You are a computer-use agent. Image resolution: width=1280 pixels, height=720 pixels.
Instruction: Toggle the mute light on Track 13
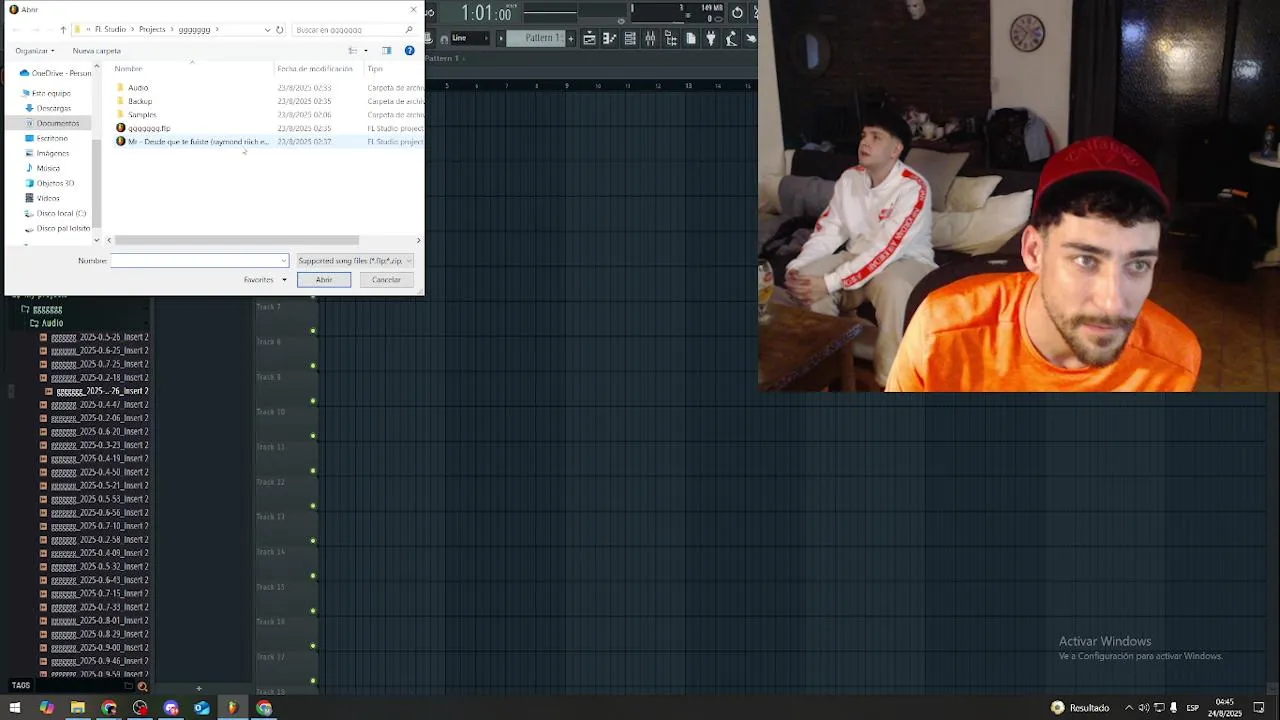coord(313,541)
